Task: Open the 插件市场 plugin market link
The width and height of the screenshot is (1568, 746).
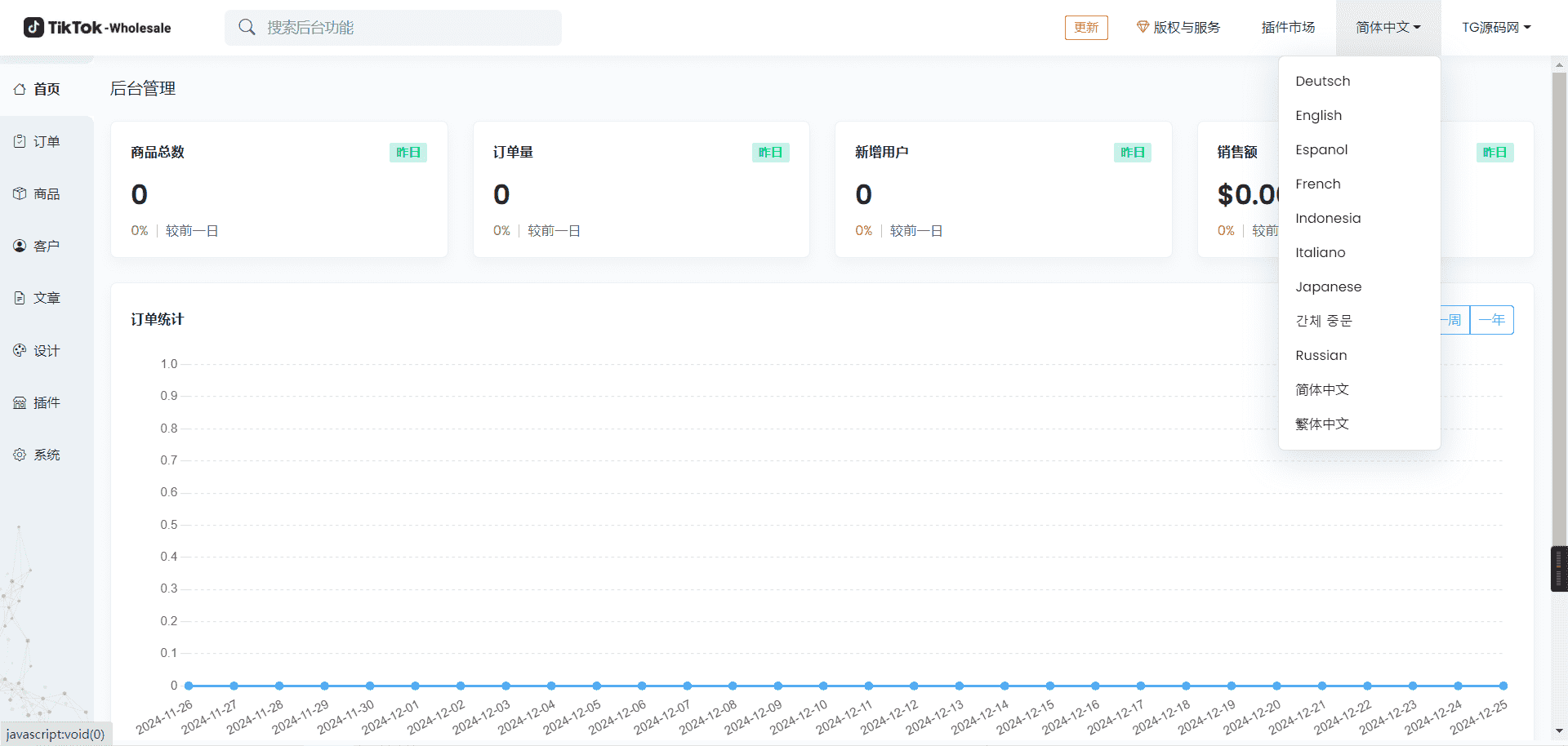Action: pyautogui.click(x=1288, y=28)
